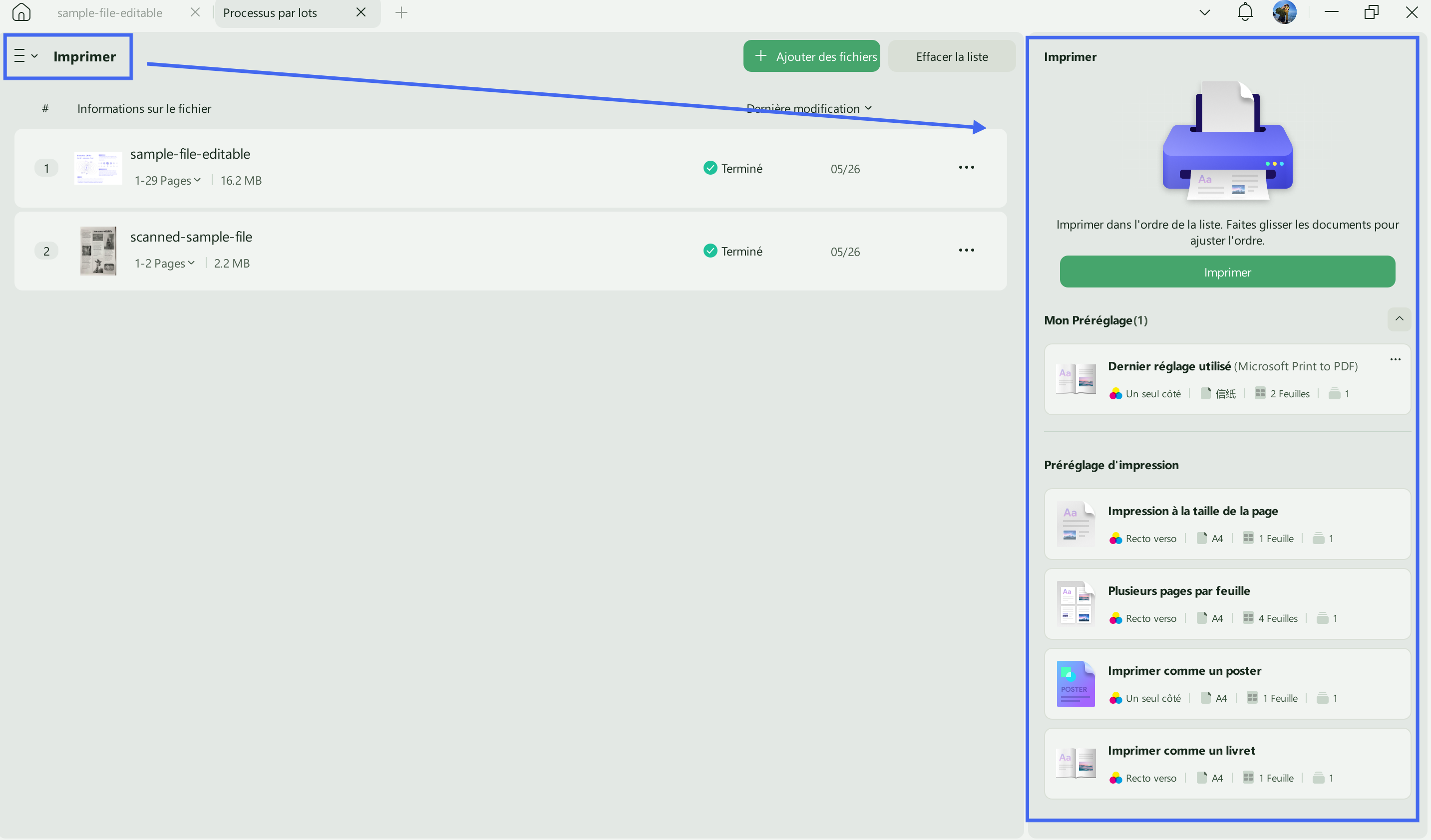This screenshot has width=1431, height=840.
Task: Click 05/26 date of scanned-sample-file
Action: 845,252
